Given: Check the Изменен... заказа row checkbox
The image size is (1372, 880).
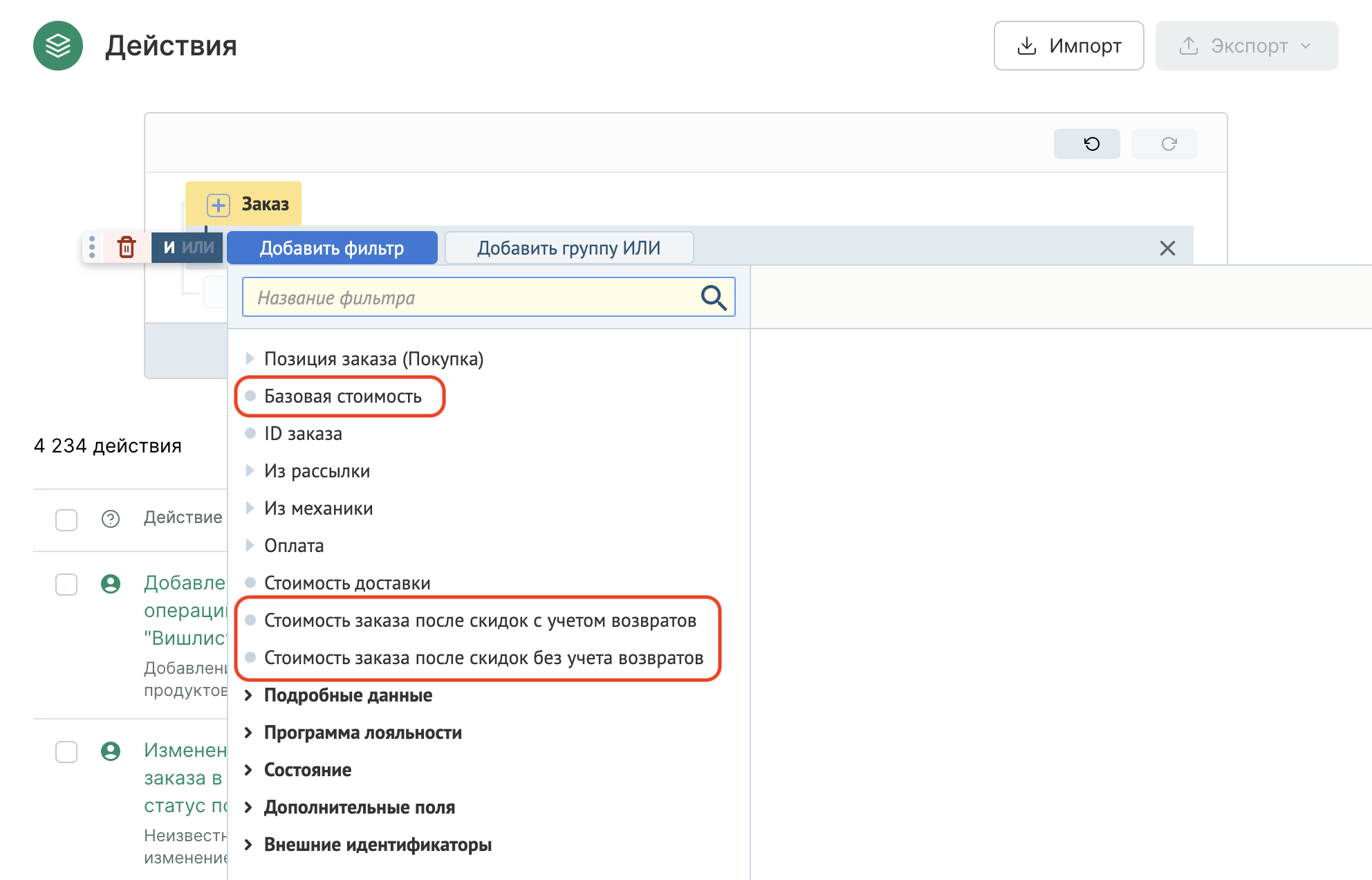Looking at the screenshot, I should pos(66,752).
